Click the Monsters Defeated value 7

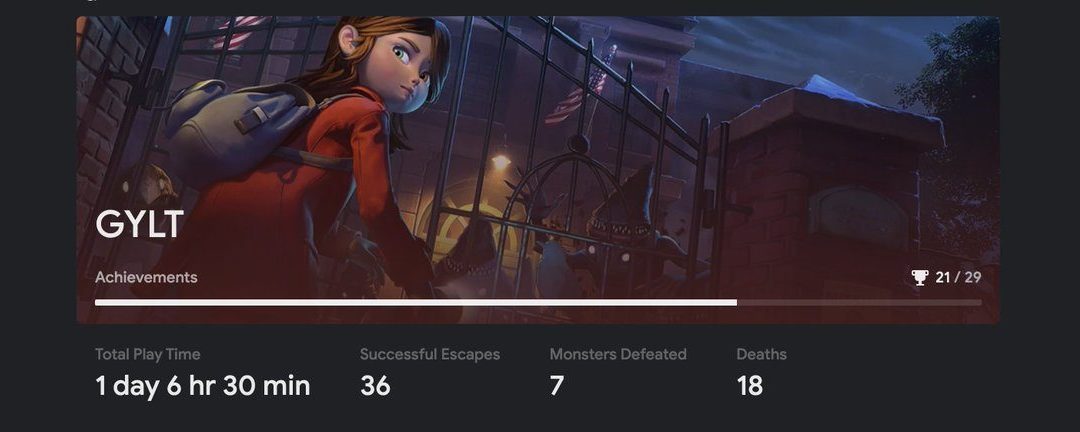[557, 386]
